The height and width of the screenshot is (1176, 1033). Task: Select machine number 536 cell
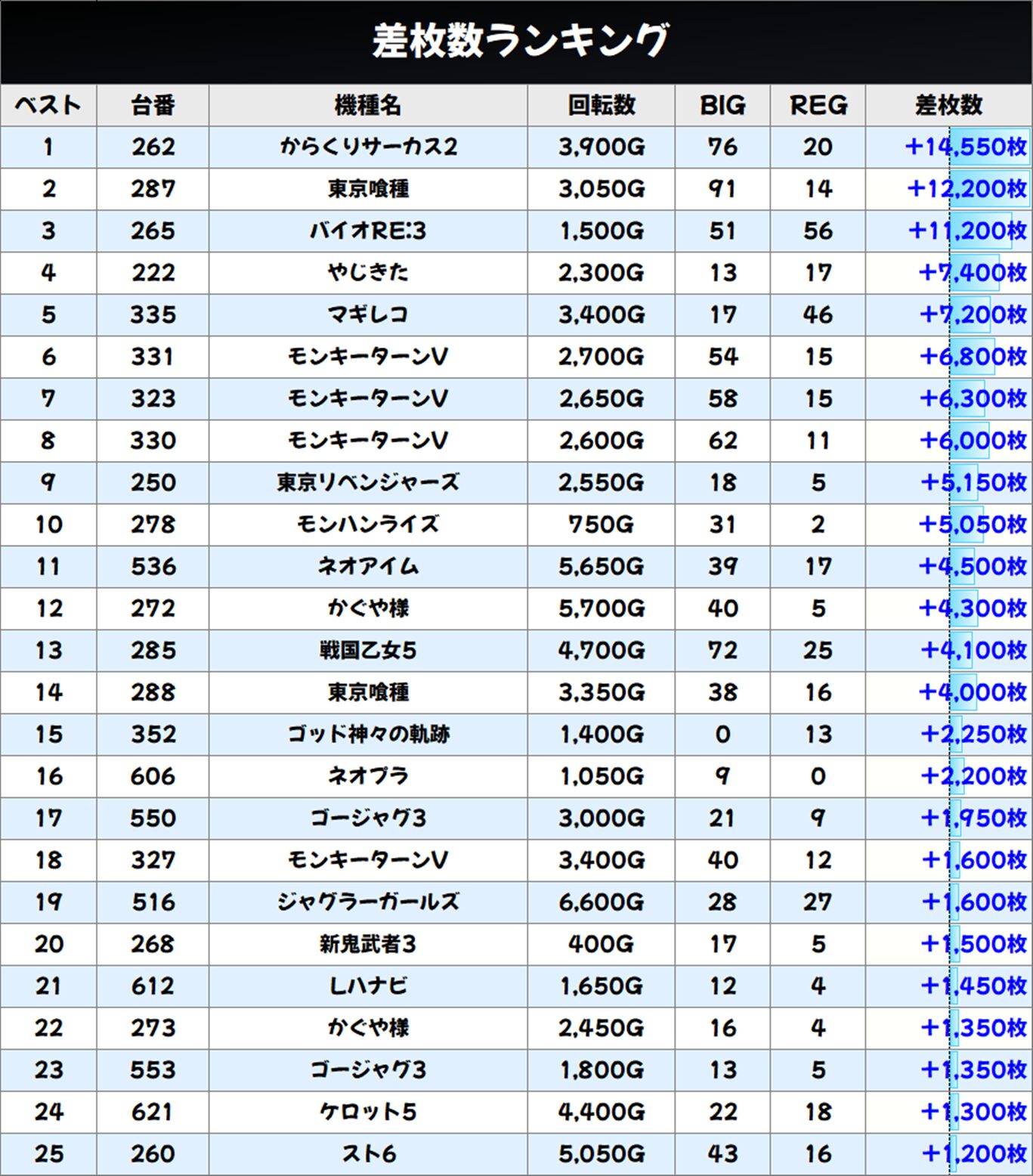(x=153, y=566)
